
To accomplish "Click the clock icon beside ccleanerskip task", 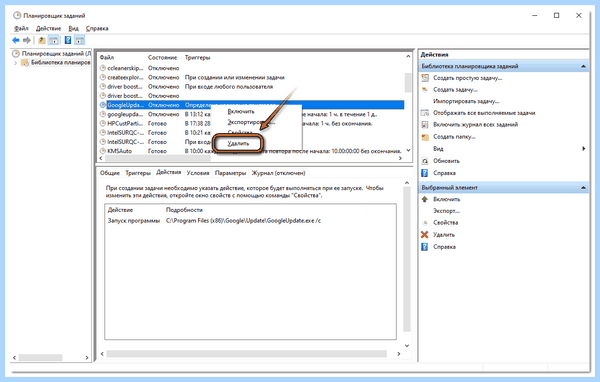I will point(103,68).
